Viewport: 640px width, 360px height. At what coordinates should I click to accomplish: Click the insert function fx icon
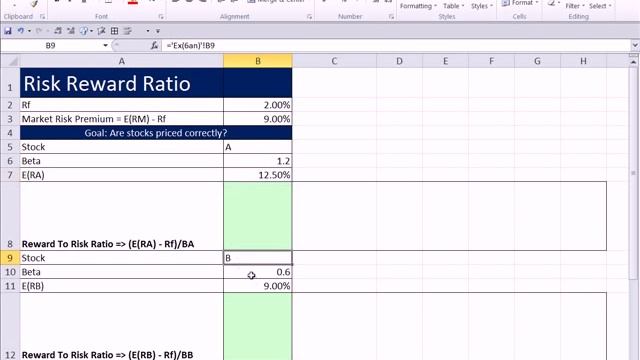[154, 45]
